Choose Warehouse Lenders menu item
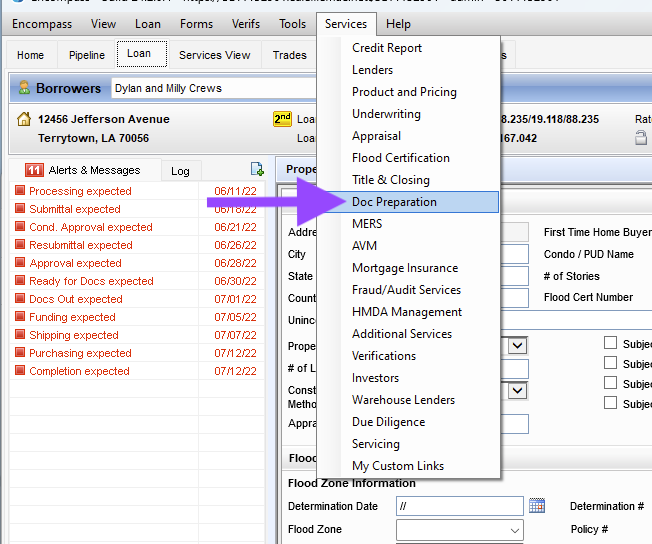 coord(408,400)
